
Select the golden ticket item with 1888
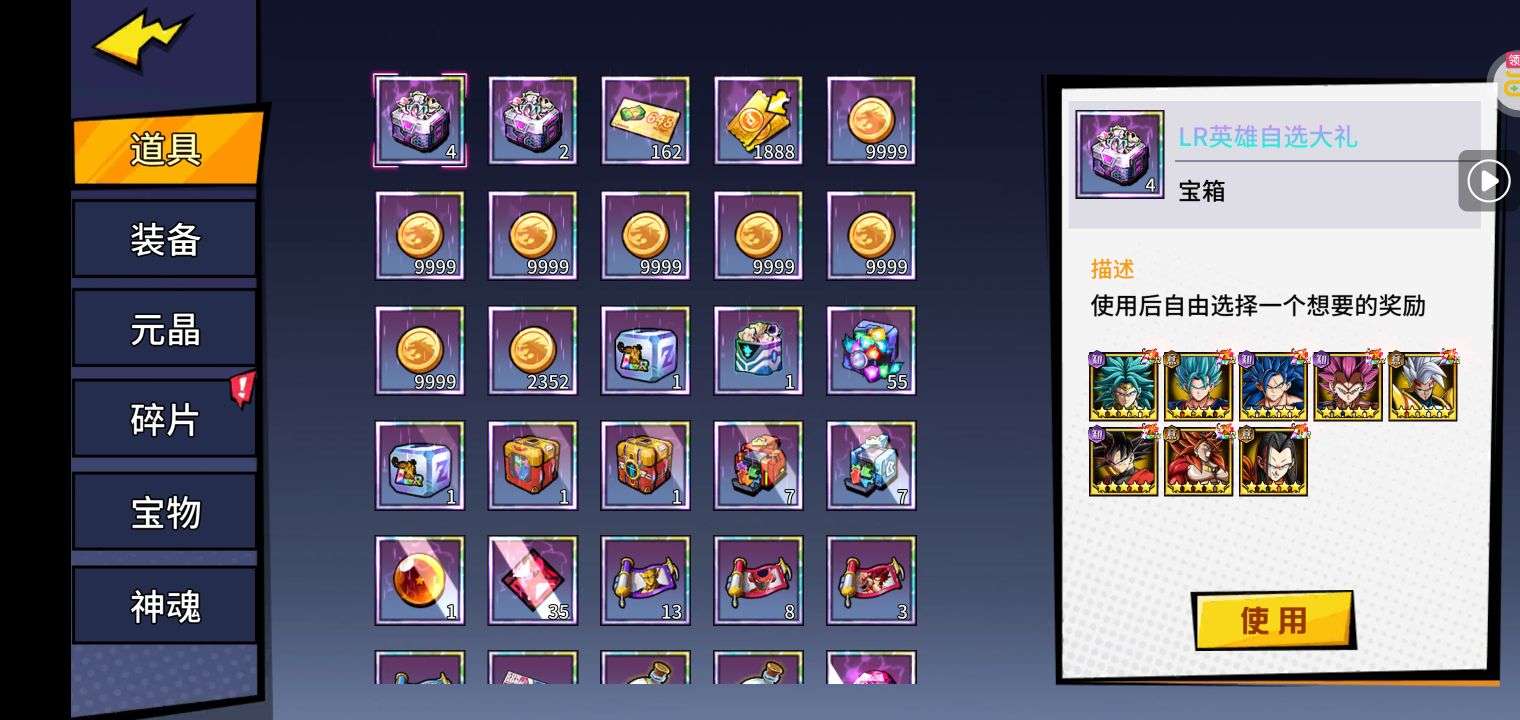click(758, 121)
